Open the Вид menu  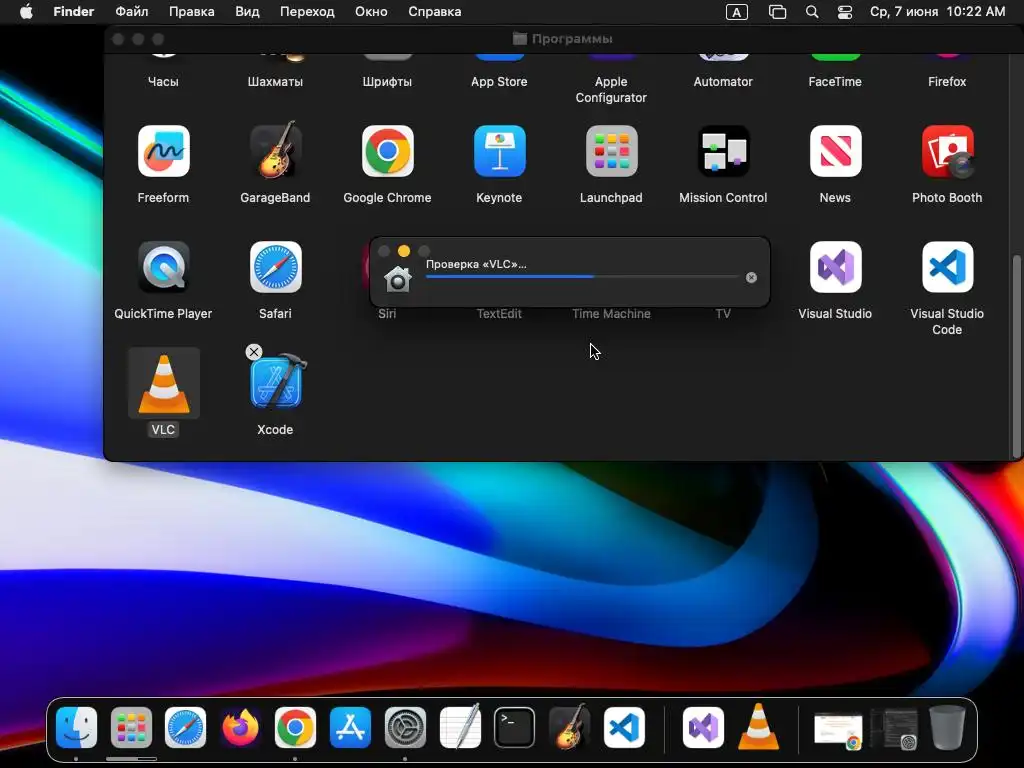247,12
